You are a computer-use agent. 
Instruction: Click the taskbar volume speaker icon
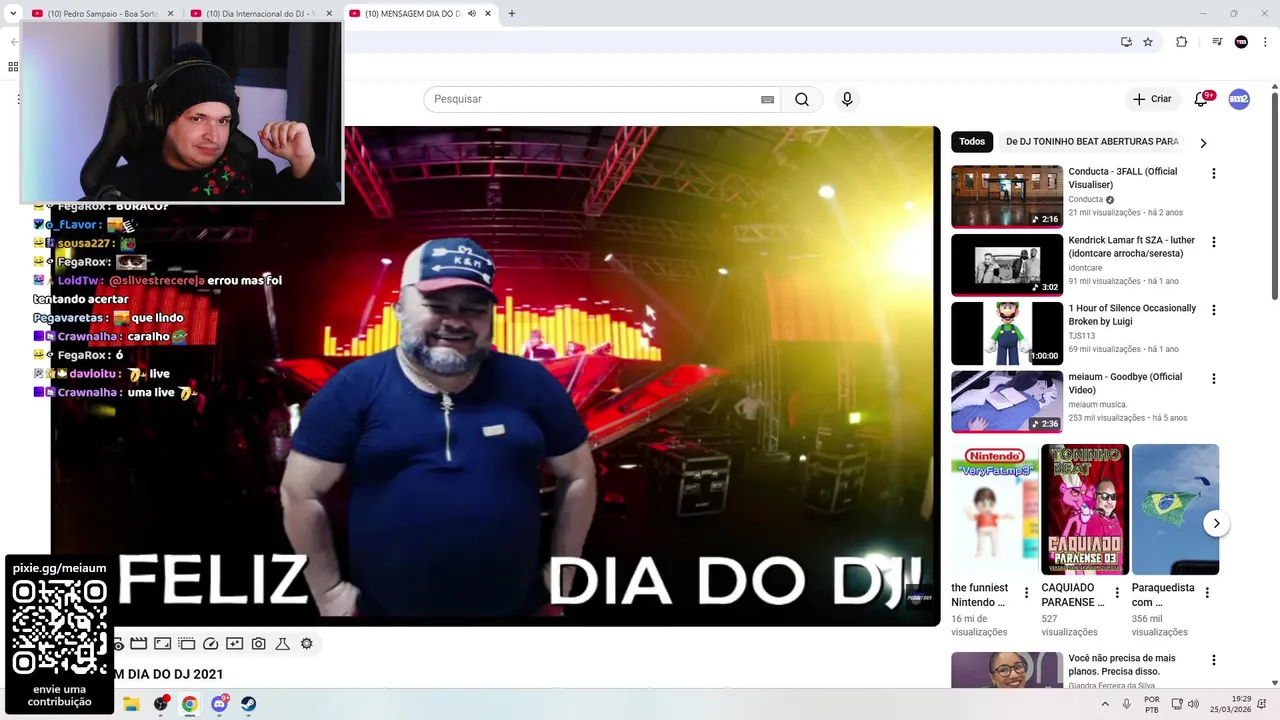(x=1194, y=704)
